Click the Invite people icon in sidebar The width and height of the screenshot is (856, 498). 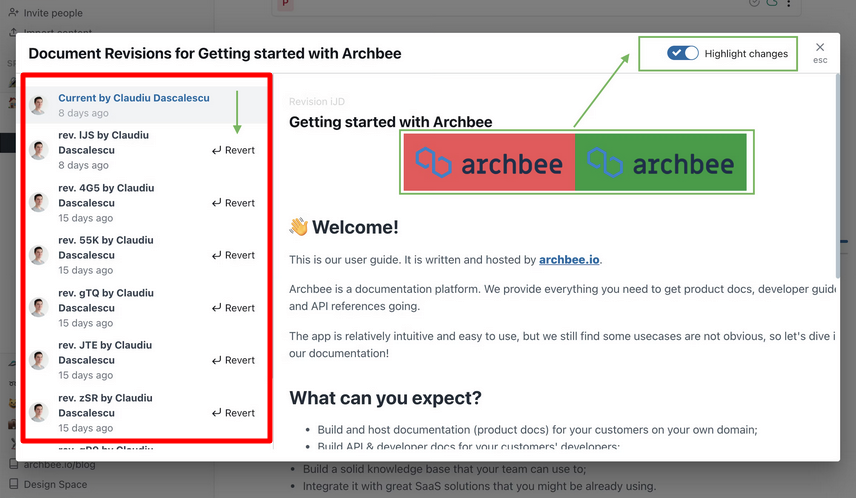(x=13, y=12)
